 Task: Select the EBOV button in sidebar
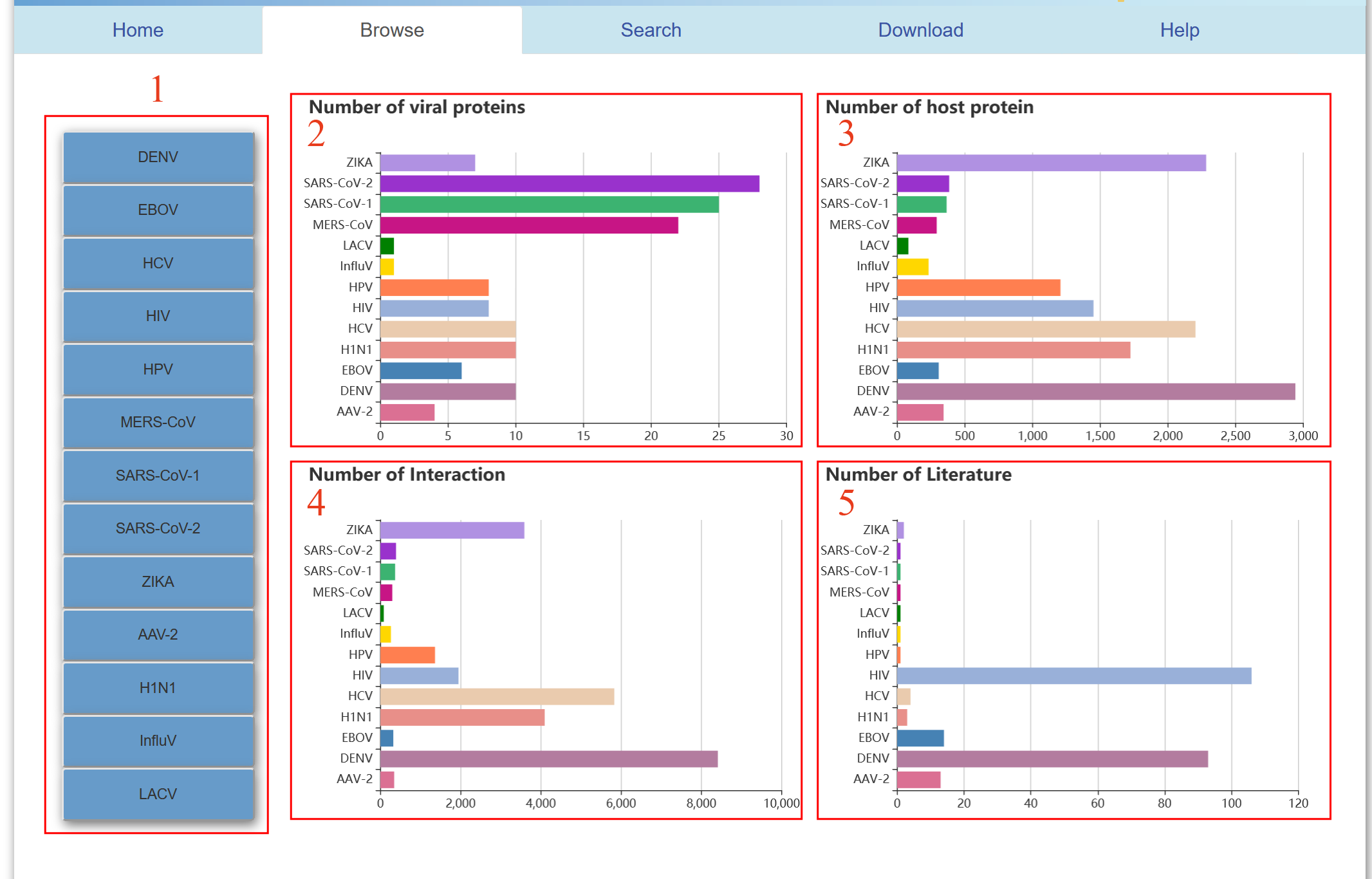click(x=158, y=210)
